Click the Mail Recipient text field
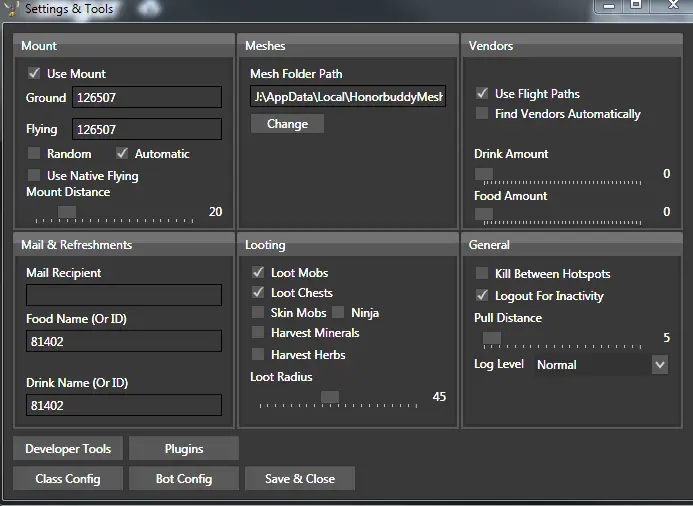The width and height of the screenshot is (693, 506). point(124,295)
